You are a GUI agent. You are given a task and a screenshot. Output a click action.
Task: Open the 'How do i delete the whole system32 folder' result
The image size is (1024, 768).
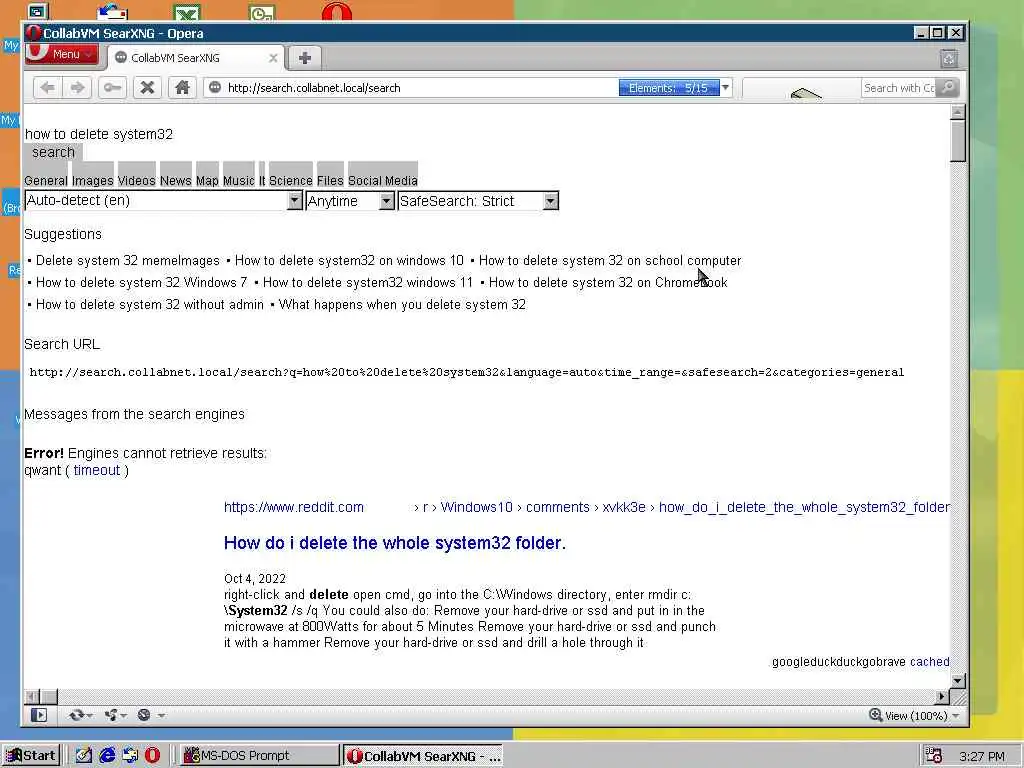394,543
